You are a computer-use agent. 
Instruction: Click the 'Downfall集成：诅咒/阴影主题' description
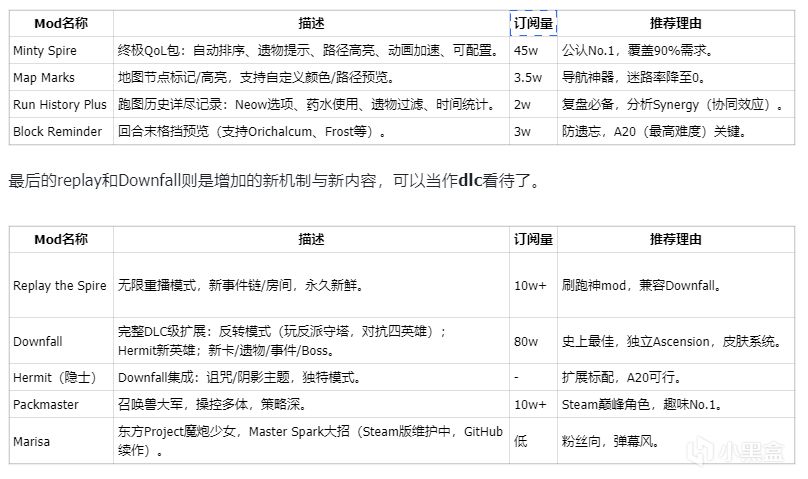pos(311,378)
